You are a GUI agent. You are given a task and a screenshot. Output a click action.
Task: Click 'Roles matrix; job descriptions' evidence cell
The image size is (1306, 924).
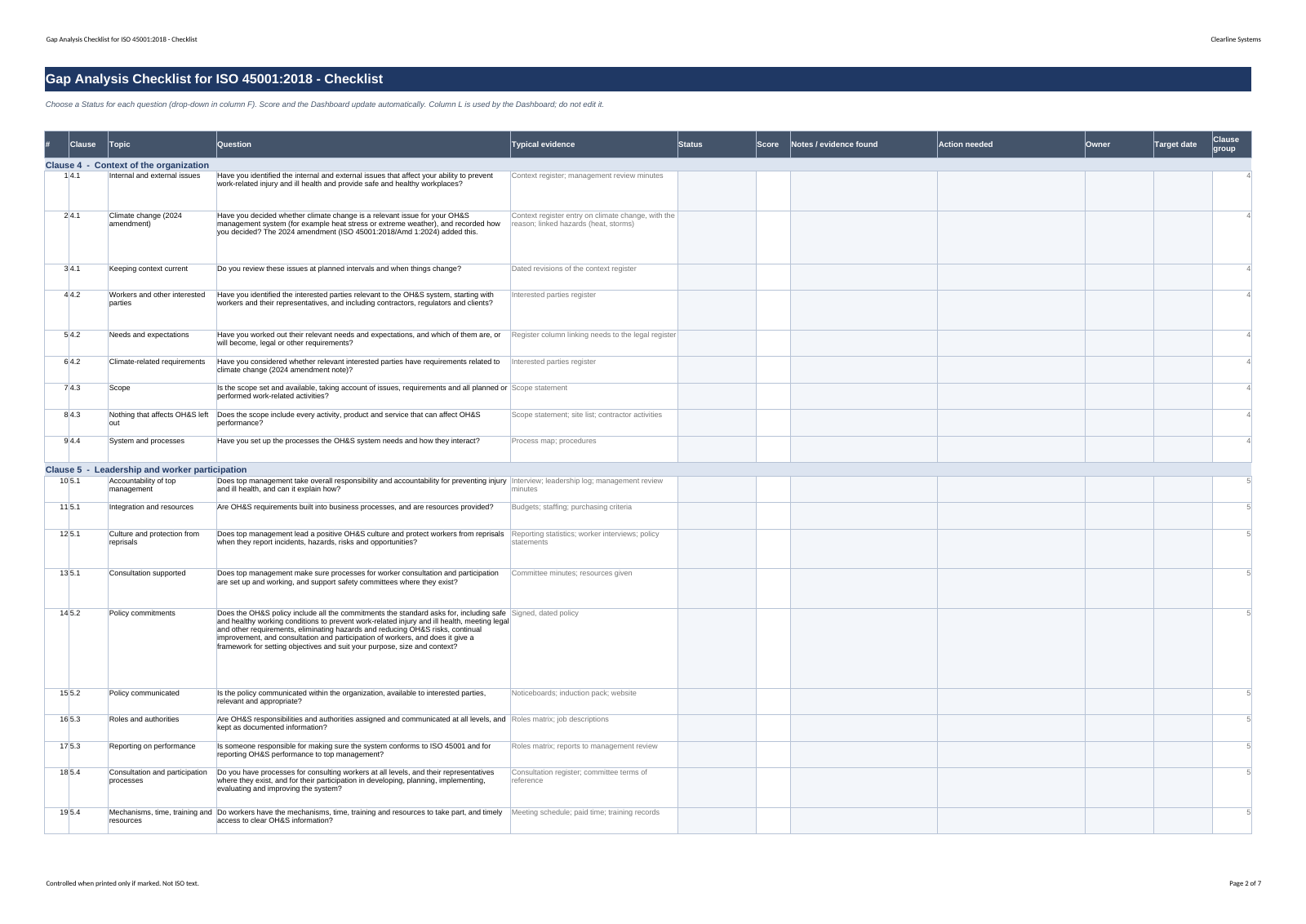(x=593, y=728)
